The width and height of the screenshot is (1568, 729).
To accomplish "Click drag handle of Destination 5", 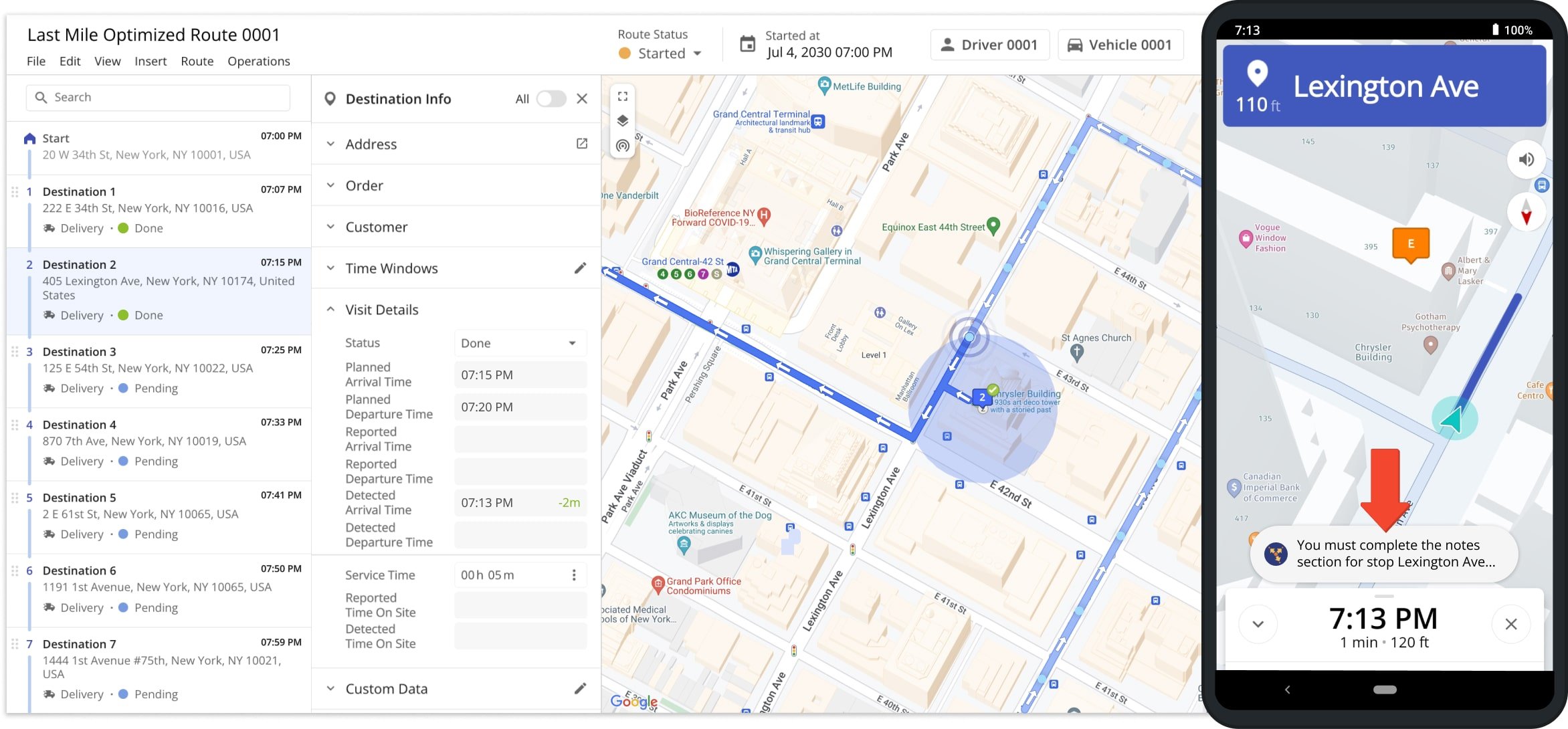I will point(15,498).
